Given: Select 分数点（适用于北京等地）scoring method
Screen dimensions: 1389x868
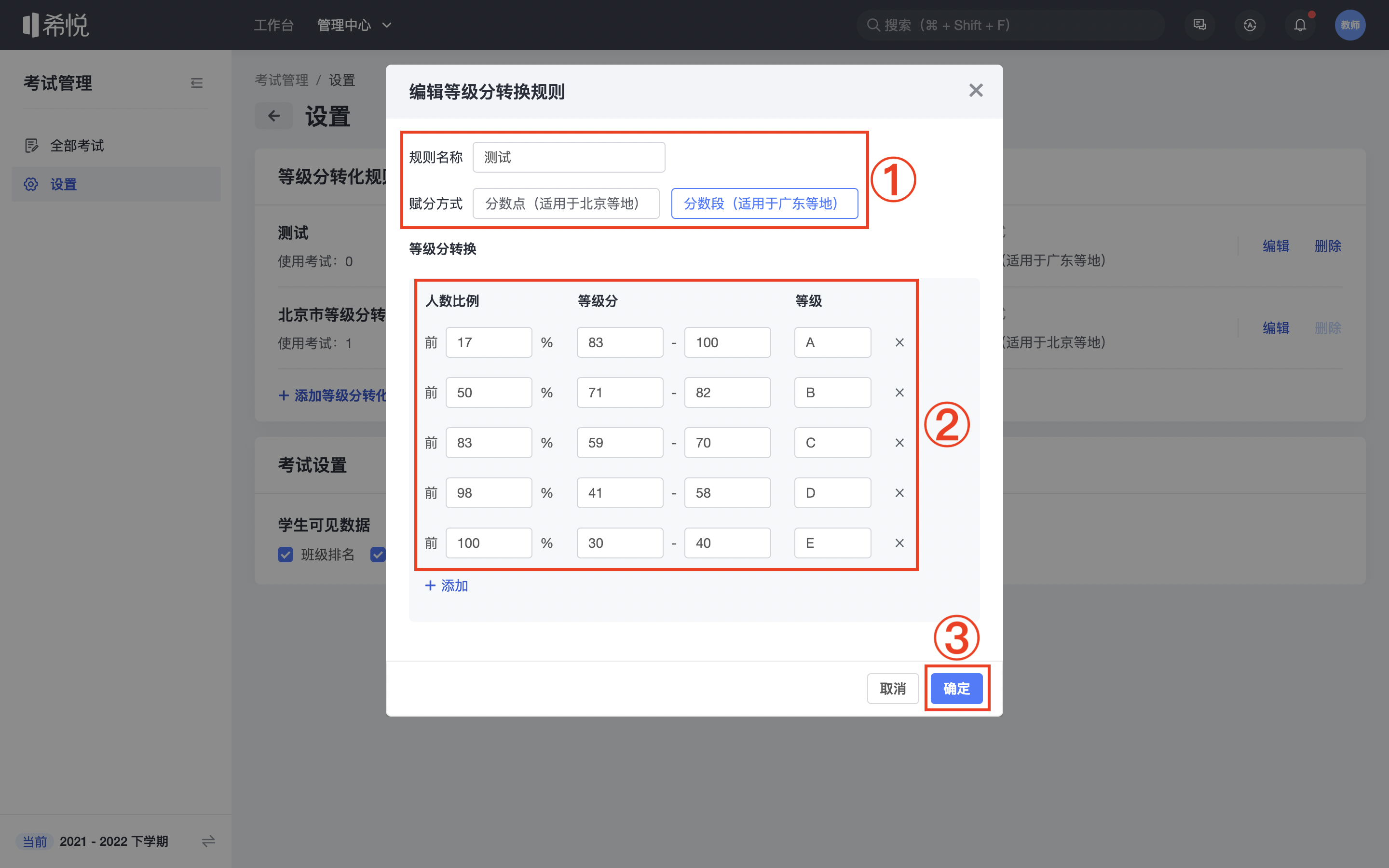Looking at the screenshot, I should pyautogui.click(x=566, y=203).
